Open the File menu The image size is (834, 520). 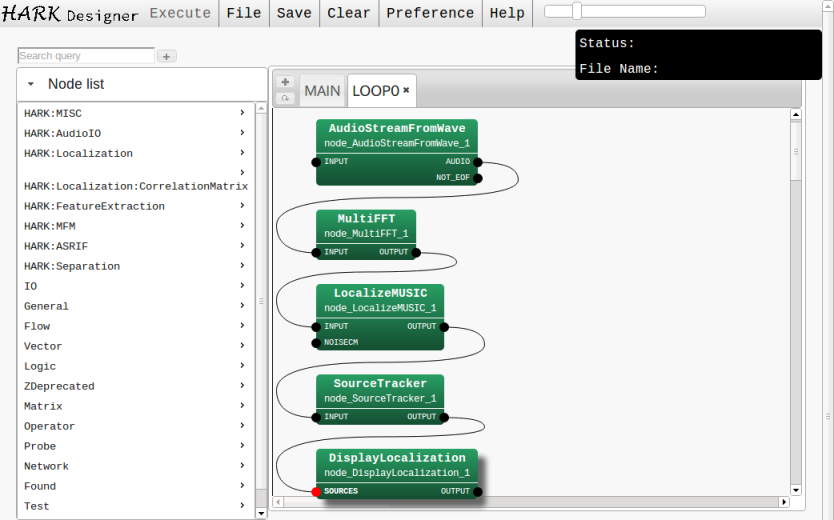pos(243,13)
